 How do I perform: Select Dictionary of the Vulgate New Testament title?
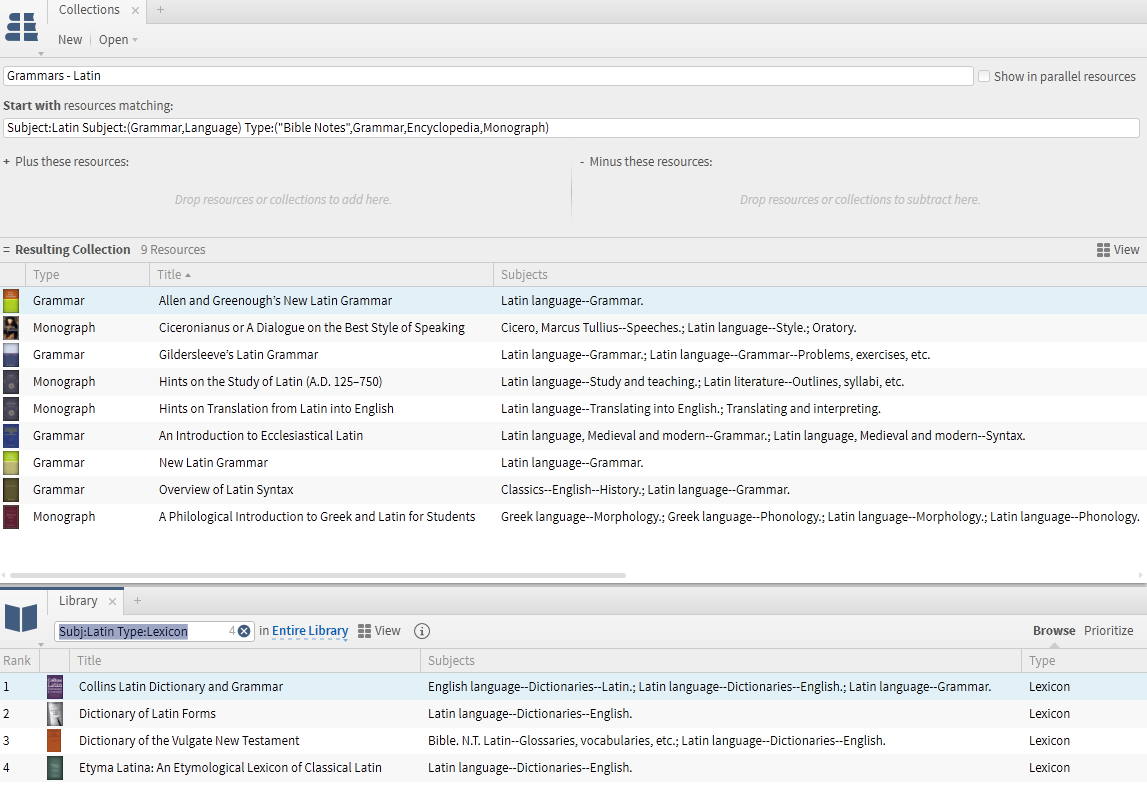click(x=189, y=741)
